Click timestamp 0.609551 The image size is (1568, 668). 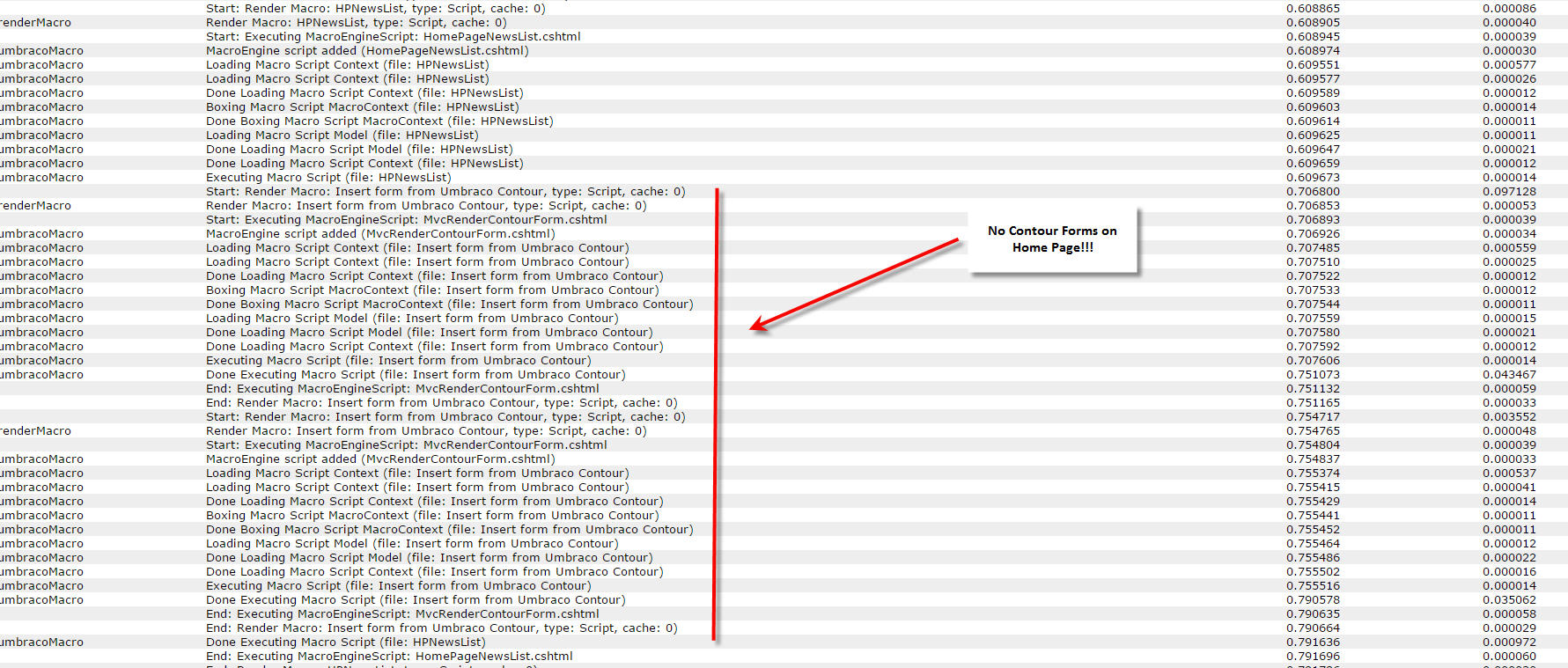pos(1313,65)
